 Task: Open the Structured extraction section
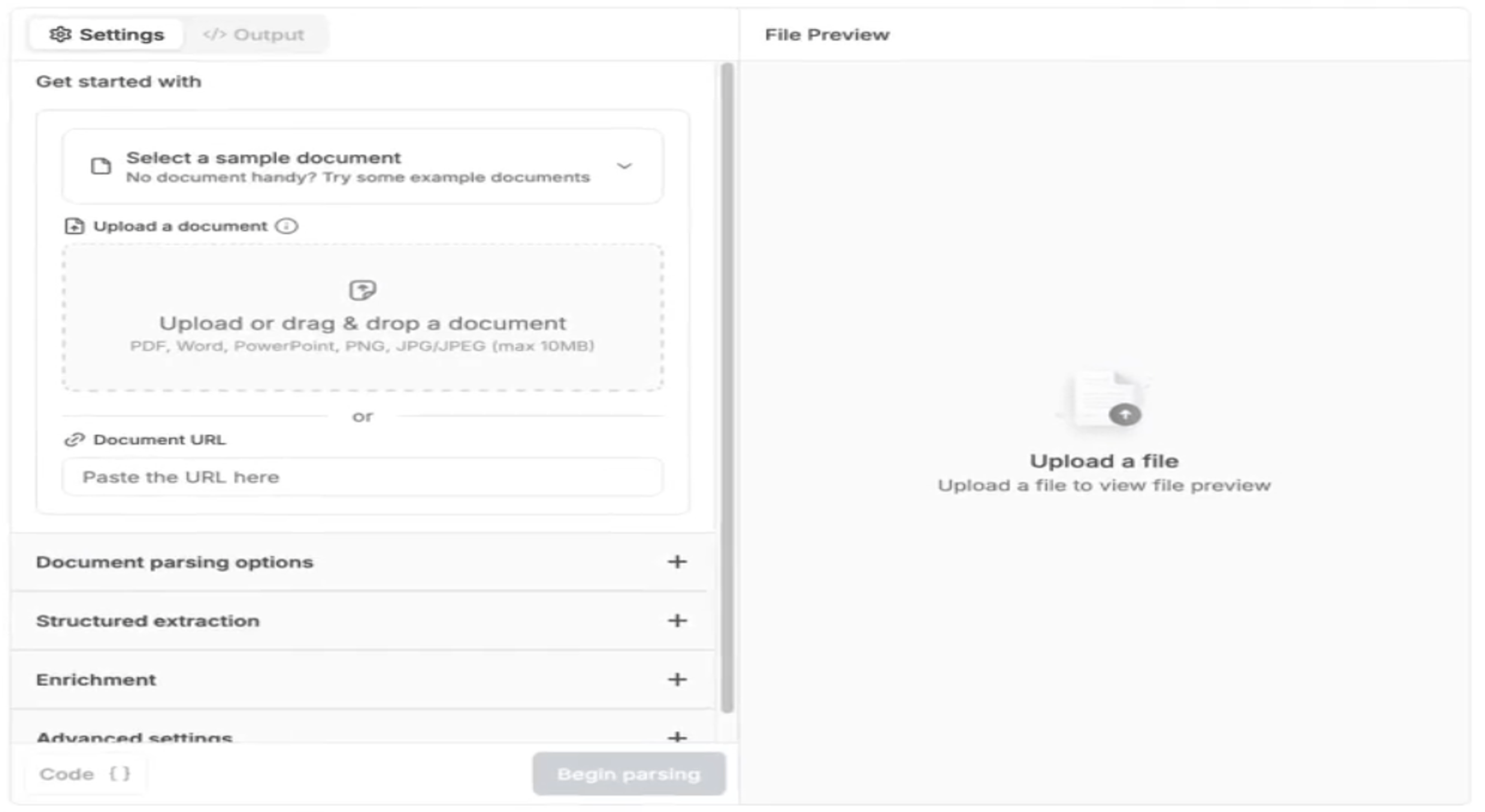pyautogui.click(x=148, y=620)
